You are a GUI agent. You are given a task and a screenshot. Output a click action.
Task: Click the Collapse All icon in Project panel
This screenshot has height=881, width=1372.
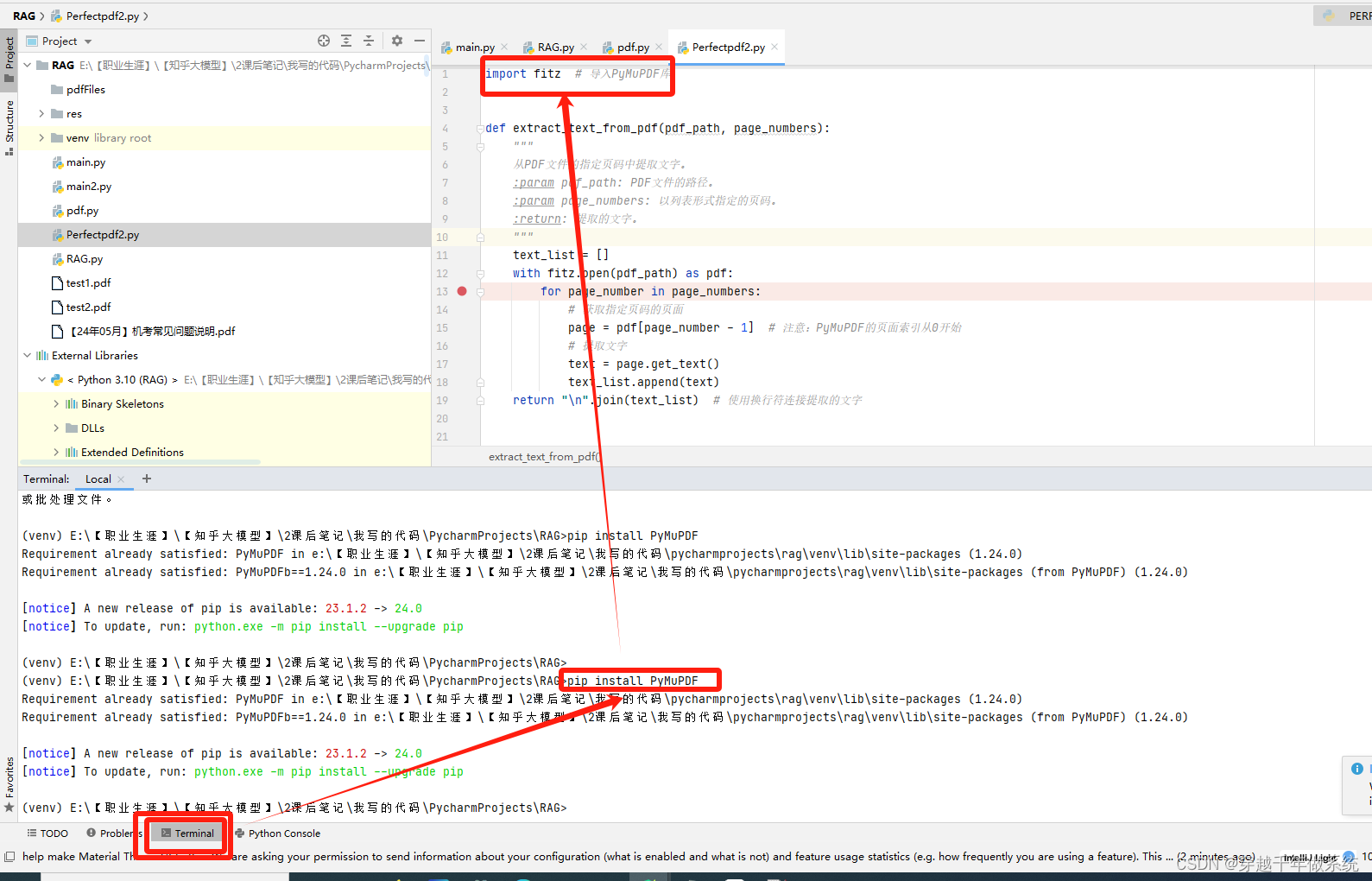[x=369, y=41]
